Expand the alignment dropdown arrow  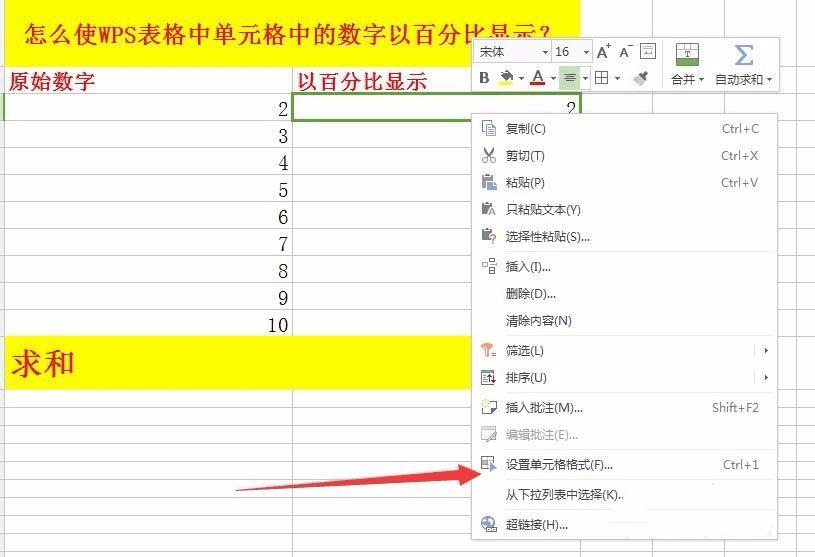pos(585,78)
